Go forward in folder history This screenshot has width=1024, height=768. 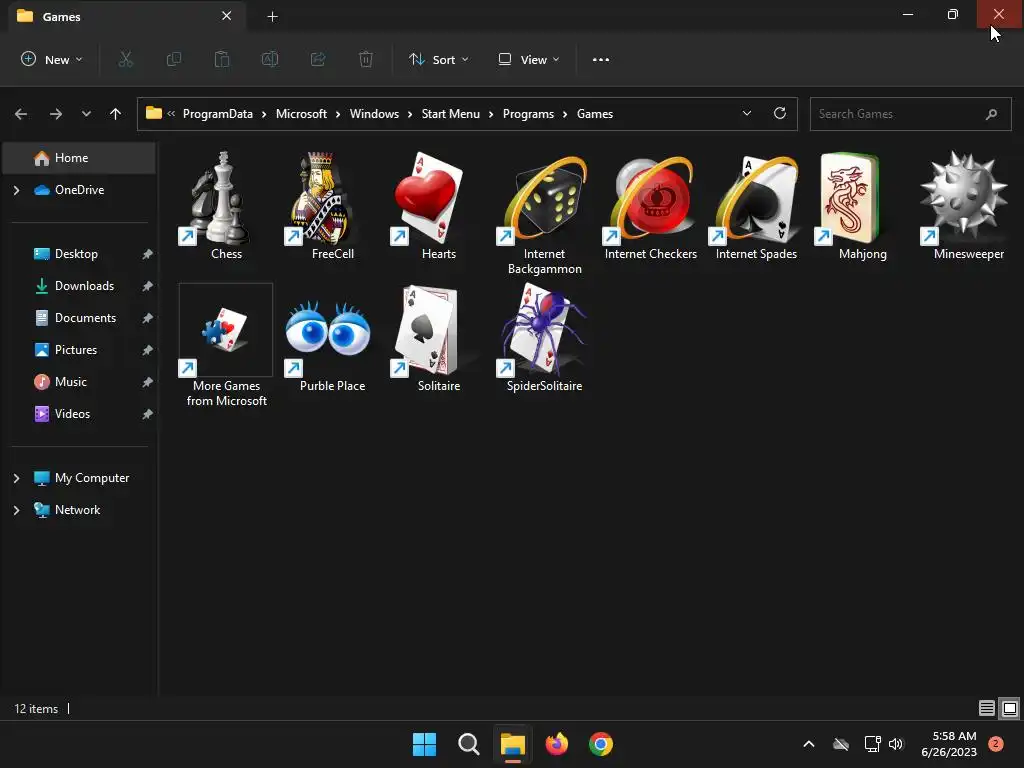tap(56, 114)
